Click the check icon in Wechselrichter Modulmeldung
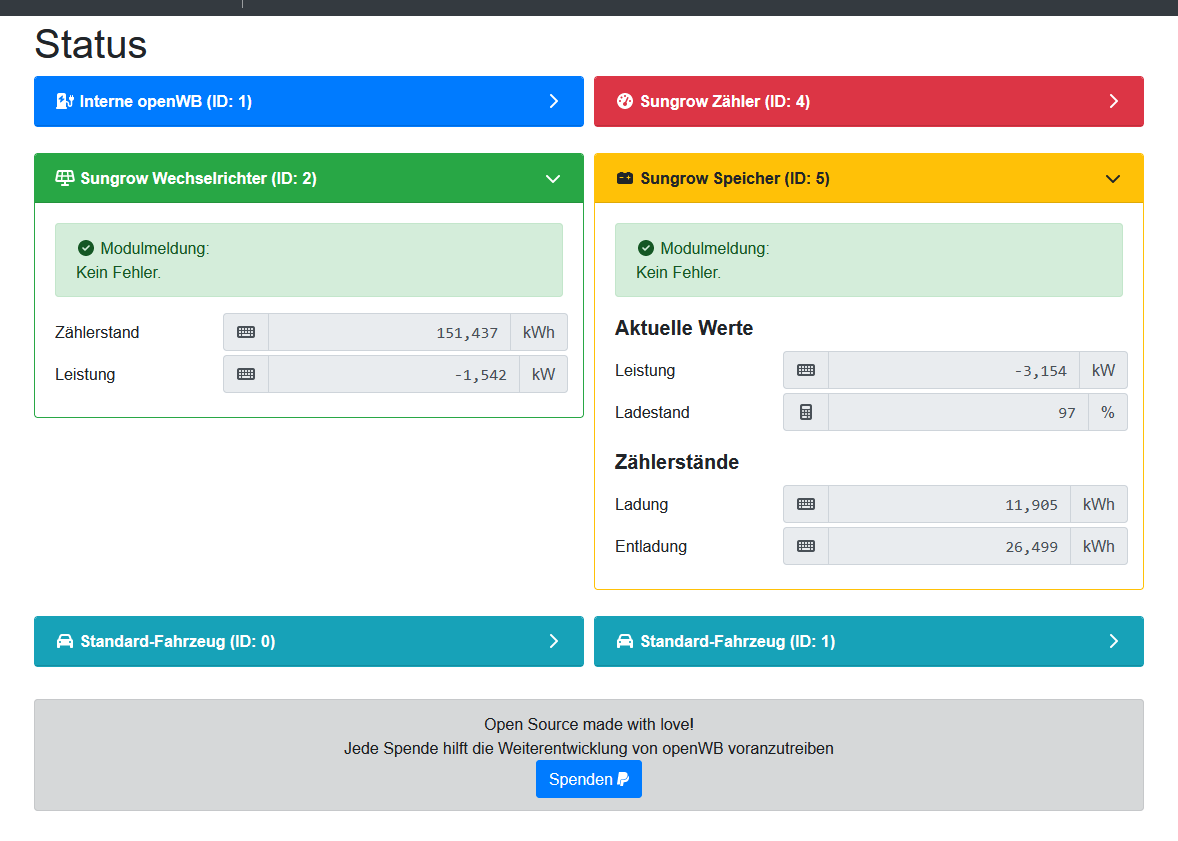The height and width of the screenshot is (841, 1178). coord(86,248)
